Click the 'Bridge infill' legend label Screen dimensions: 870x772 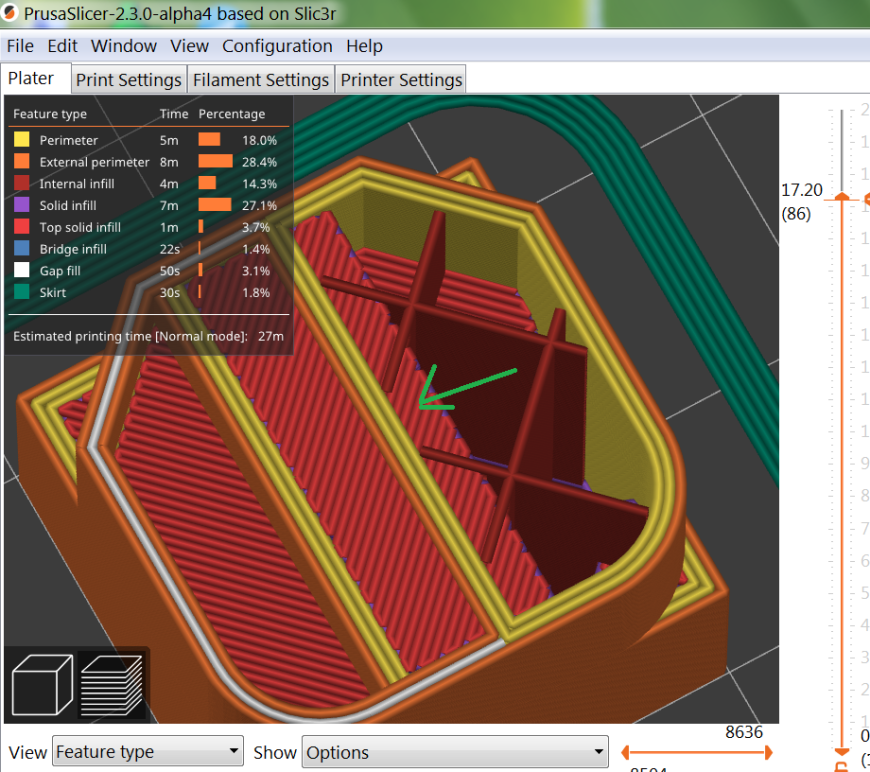(73, 249)
